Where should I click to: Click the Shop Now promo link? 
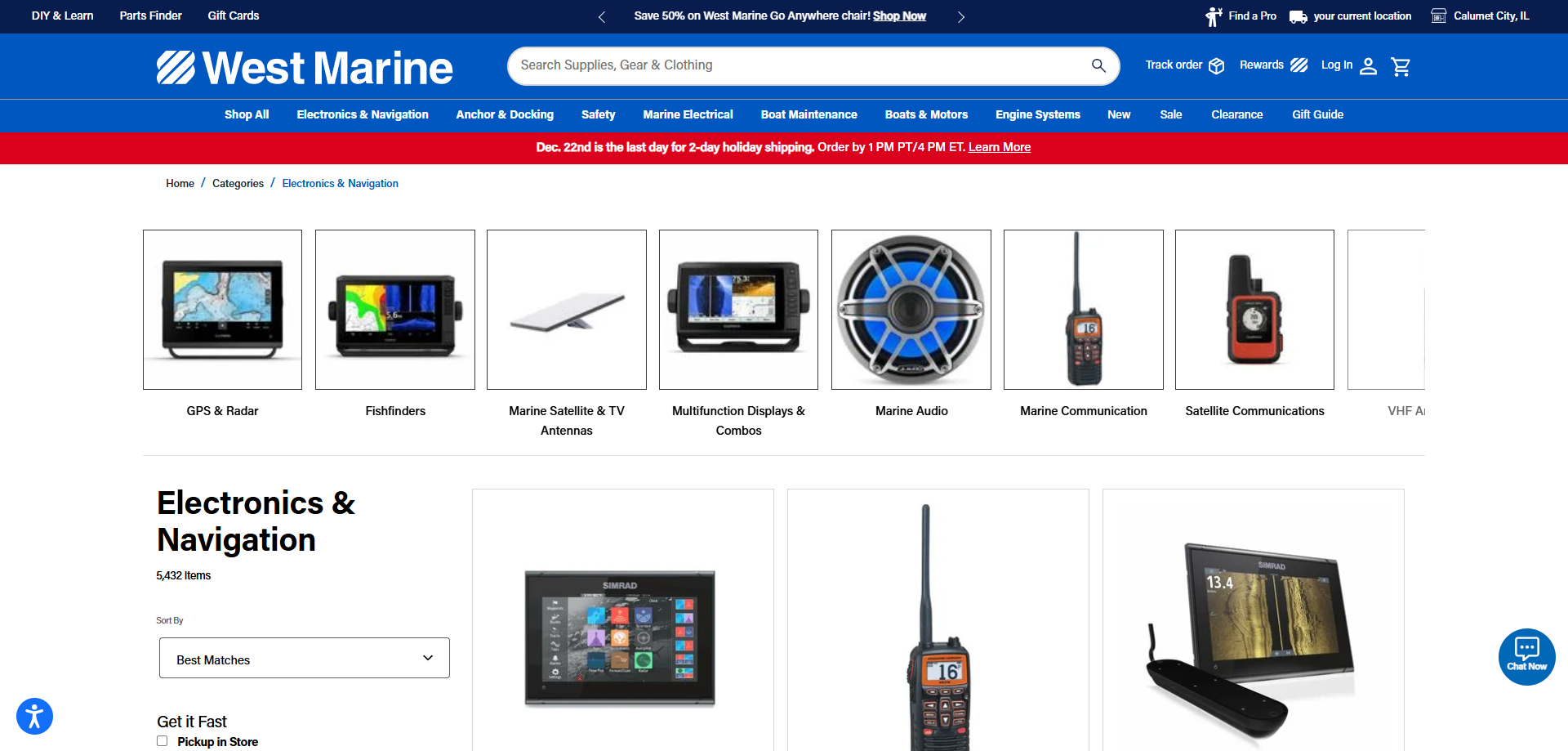pyautogui.click(x=899, y=16)
